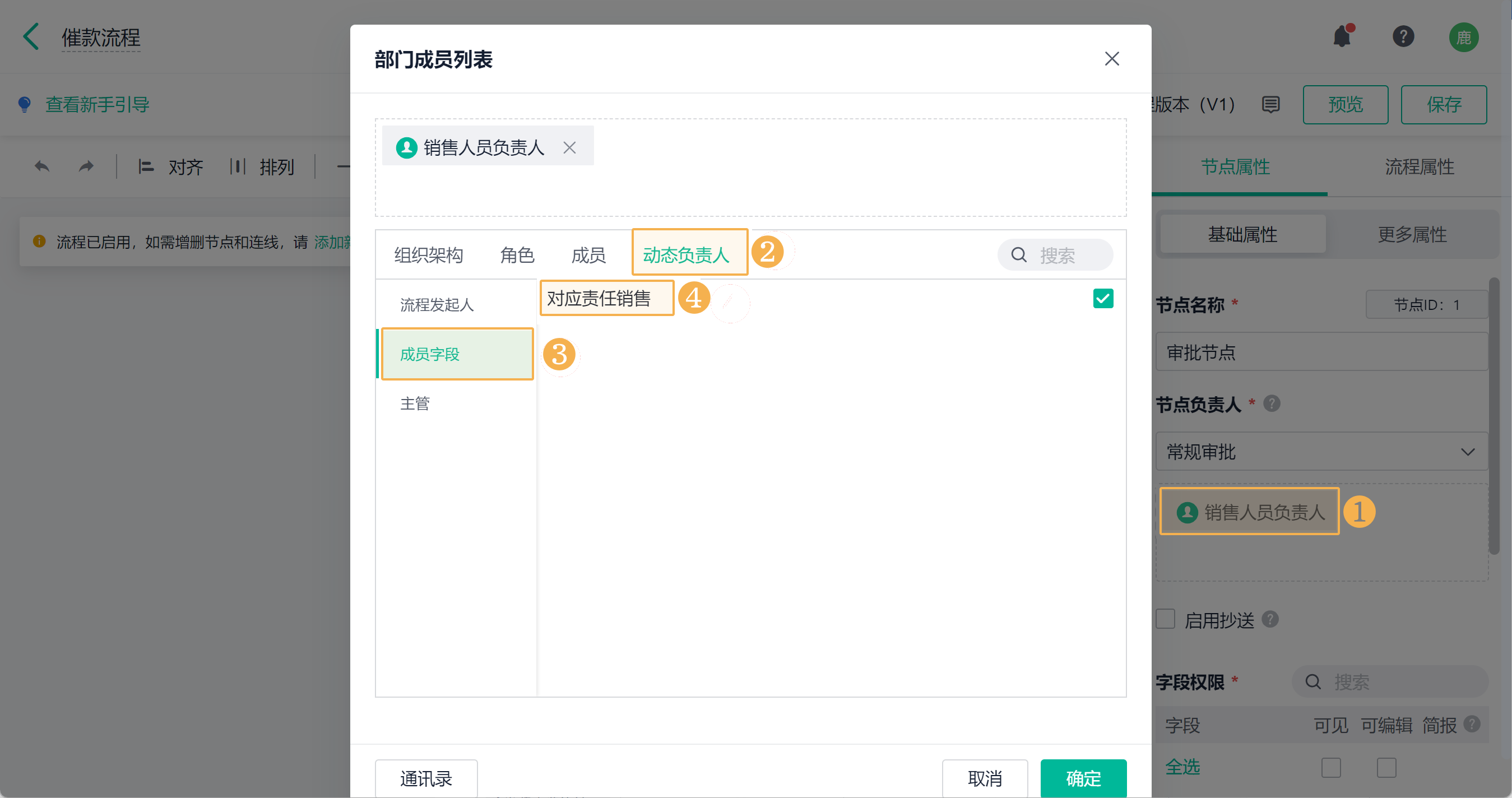1512x798 pixels.
Task: Enable the 启用抄送 checkbox
Action: 1165,619
